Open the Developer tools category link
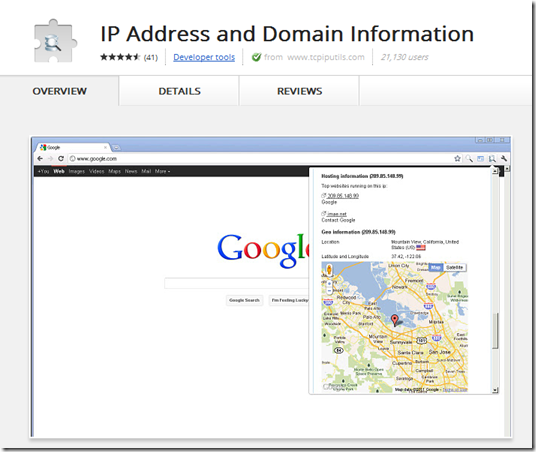Screen dimensions: 536x452 click(x=204, y=57)
